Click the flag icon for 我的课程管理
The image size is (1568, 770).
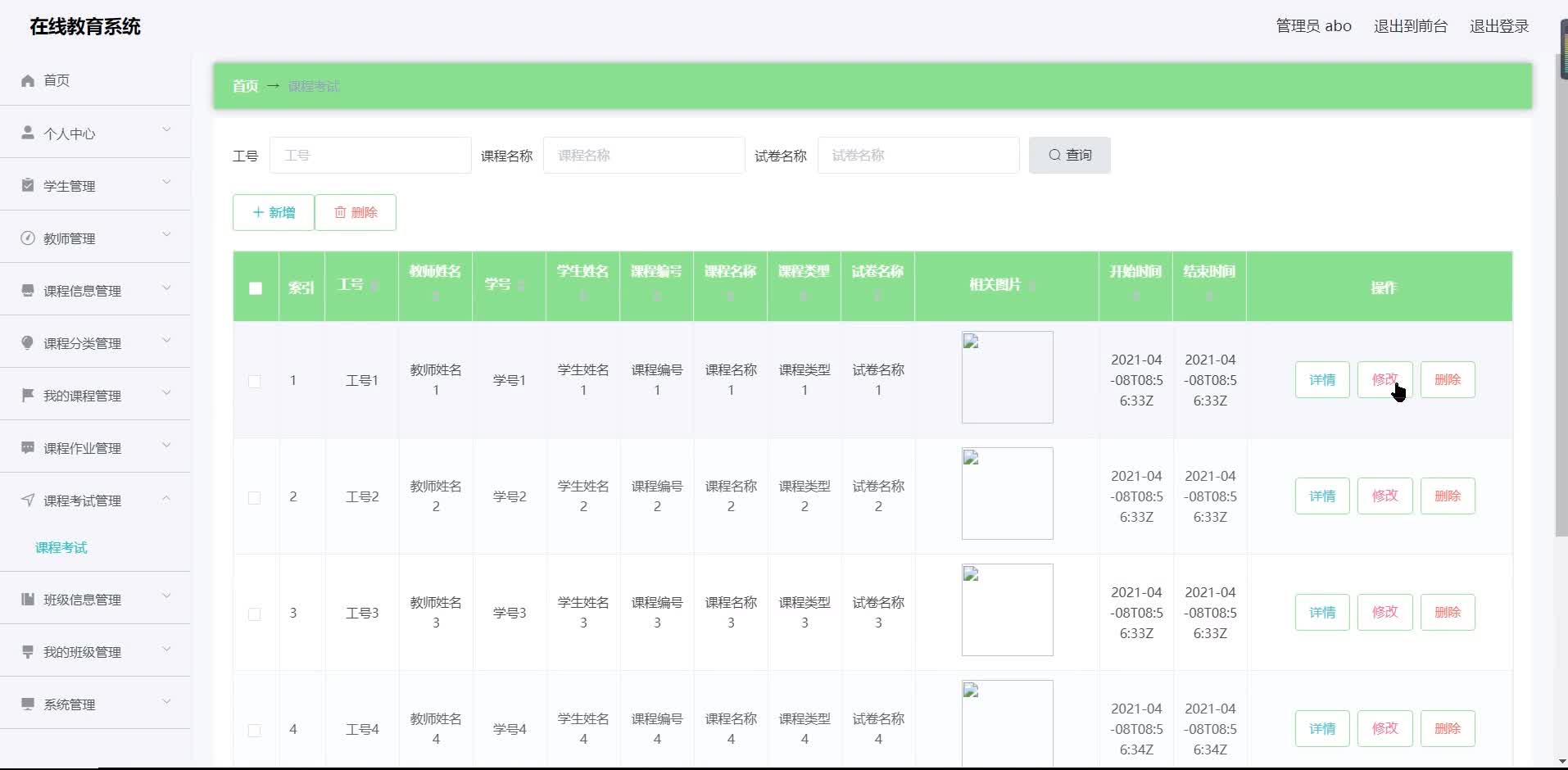click(28, 395)
